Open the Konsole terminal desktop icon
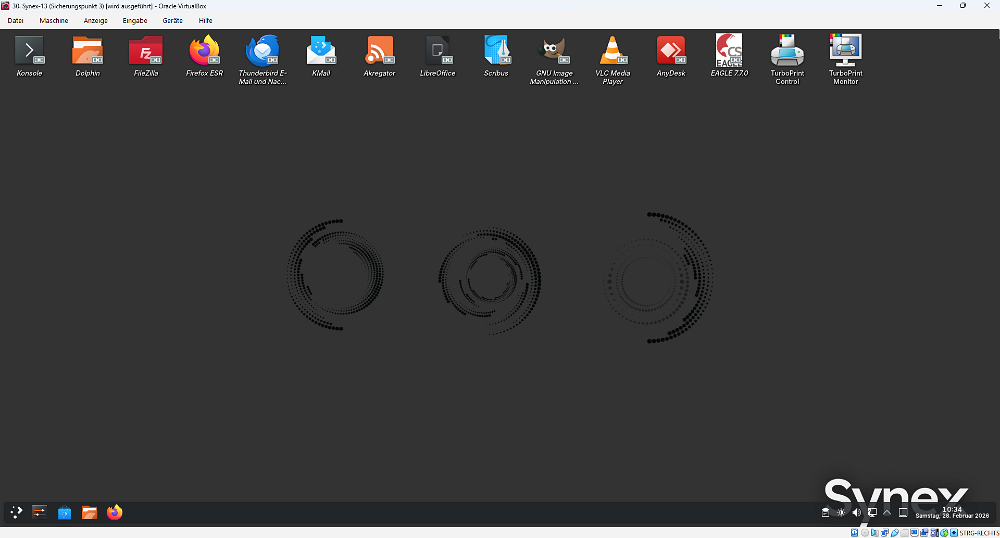The image size is (1000, 538). [x=29, y=51]
